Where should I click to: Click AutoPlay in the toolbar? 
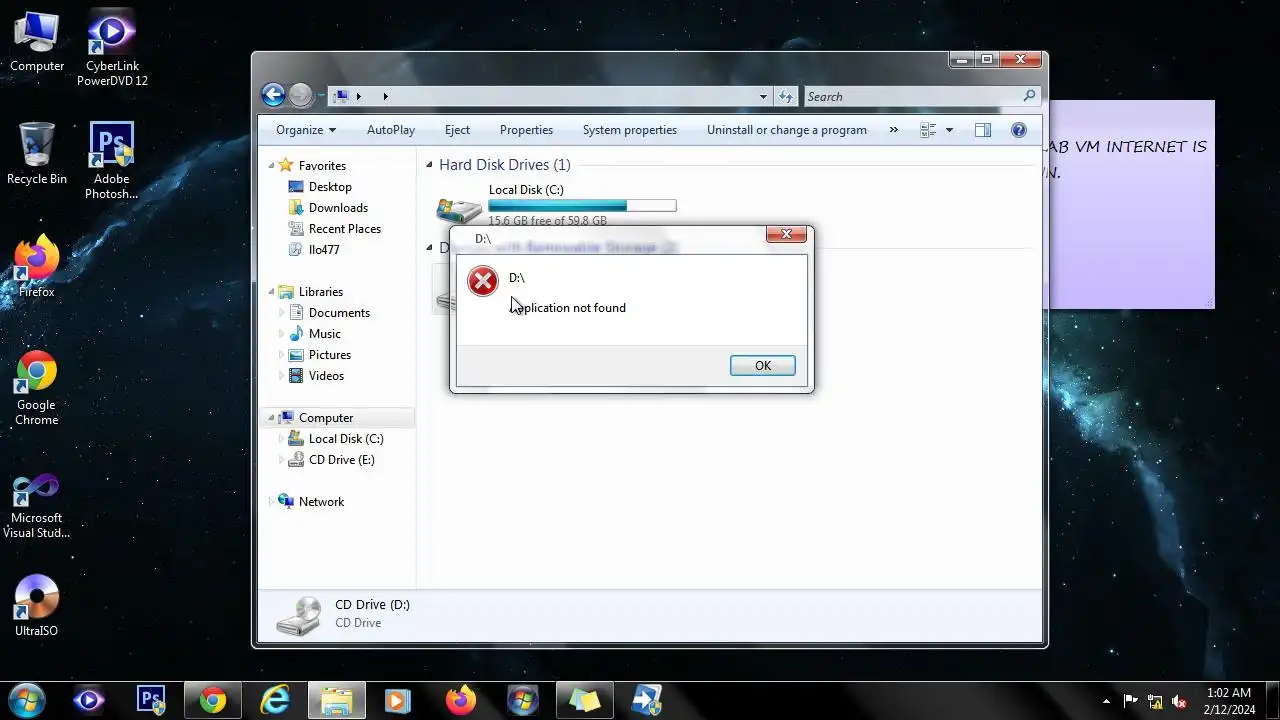pyautogui.click(x=391, y=130)
